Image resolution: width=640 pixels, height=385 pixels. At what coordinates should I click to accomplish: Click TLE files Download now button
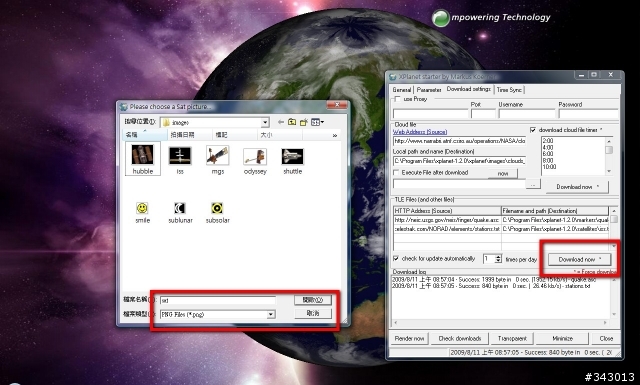coord(579,259)
